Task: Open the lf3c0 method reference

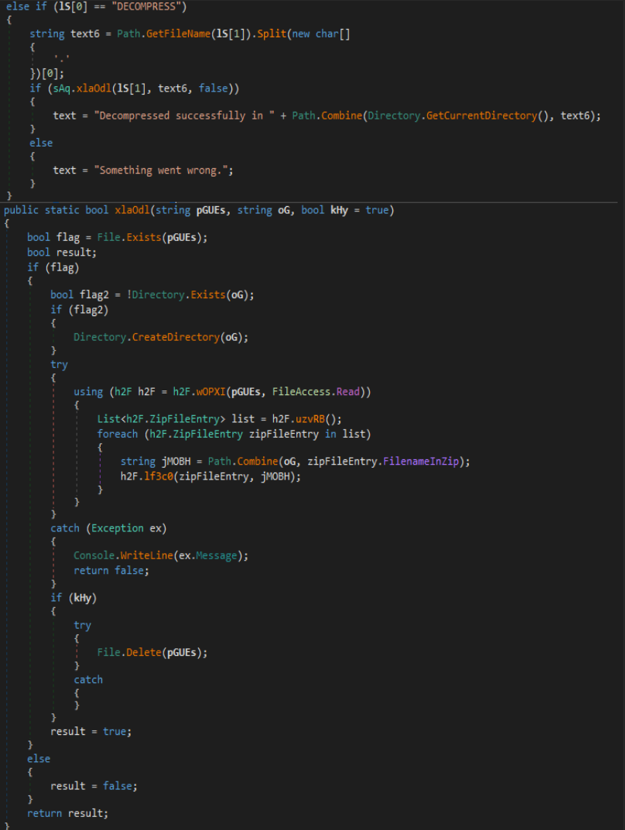Action: point(158,475)
